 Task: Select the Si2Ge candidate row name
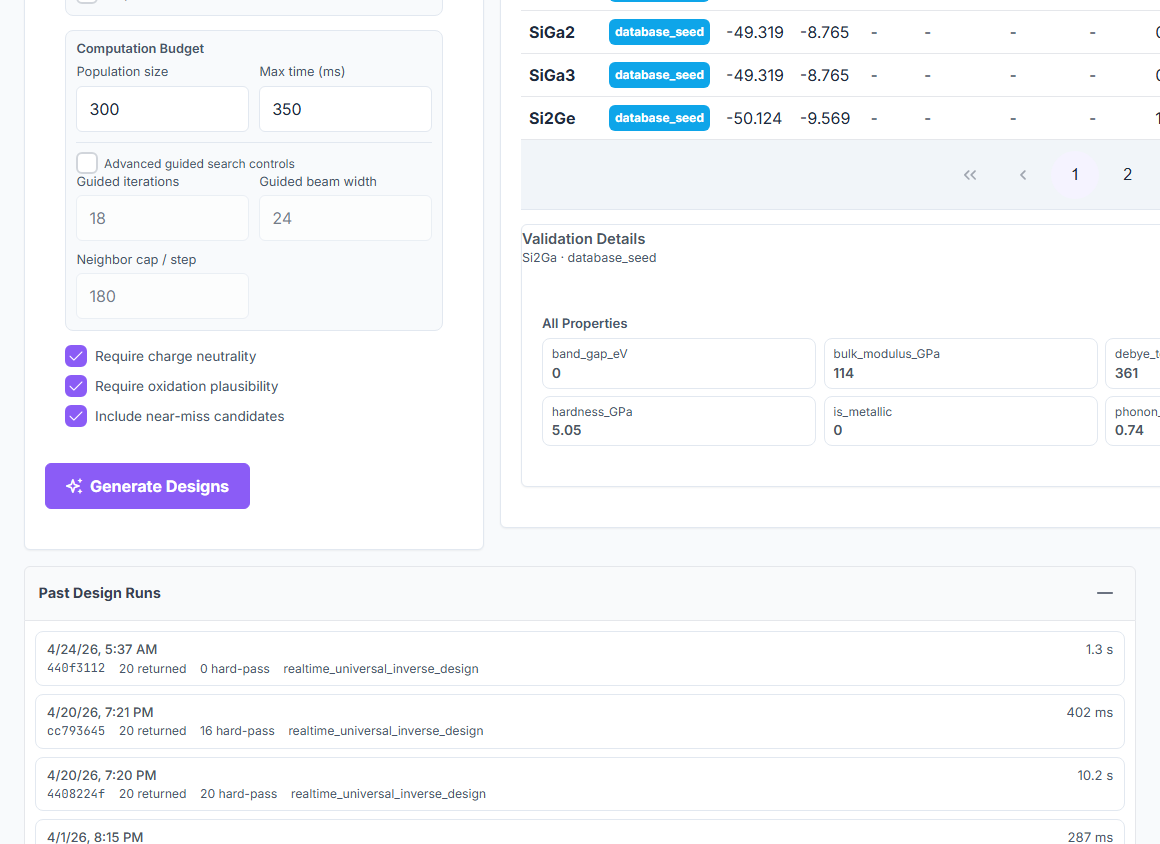552,118
